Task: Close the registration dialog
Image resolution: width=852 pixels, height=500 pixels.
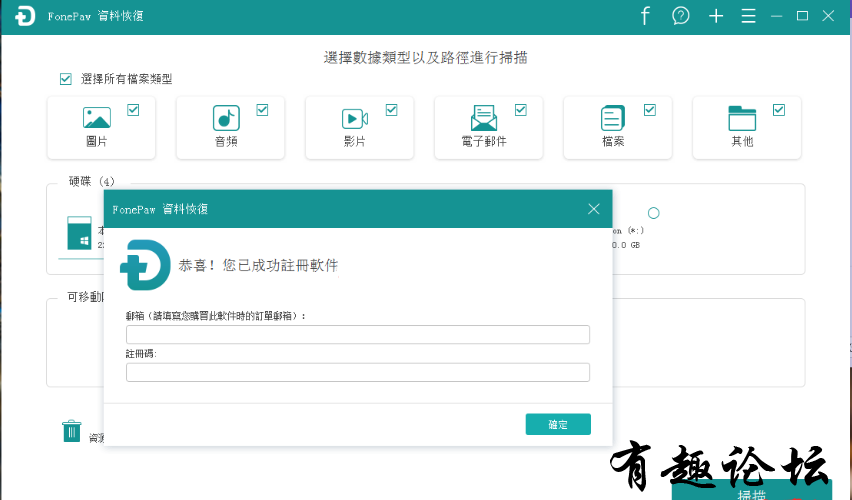Action: click(x=593, y=209)
